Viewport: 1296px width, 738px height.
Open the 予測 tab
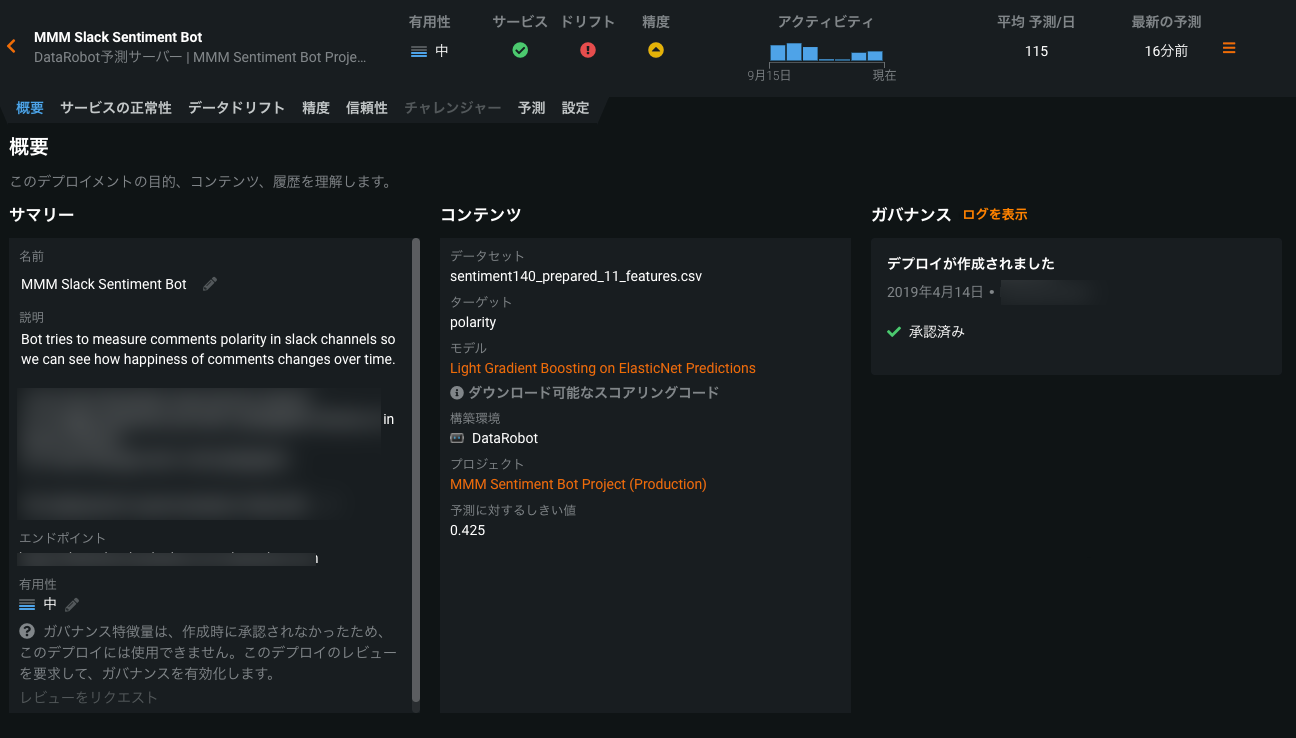click(x=532, y=108)
